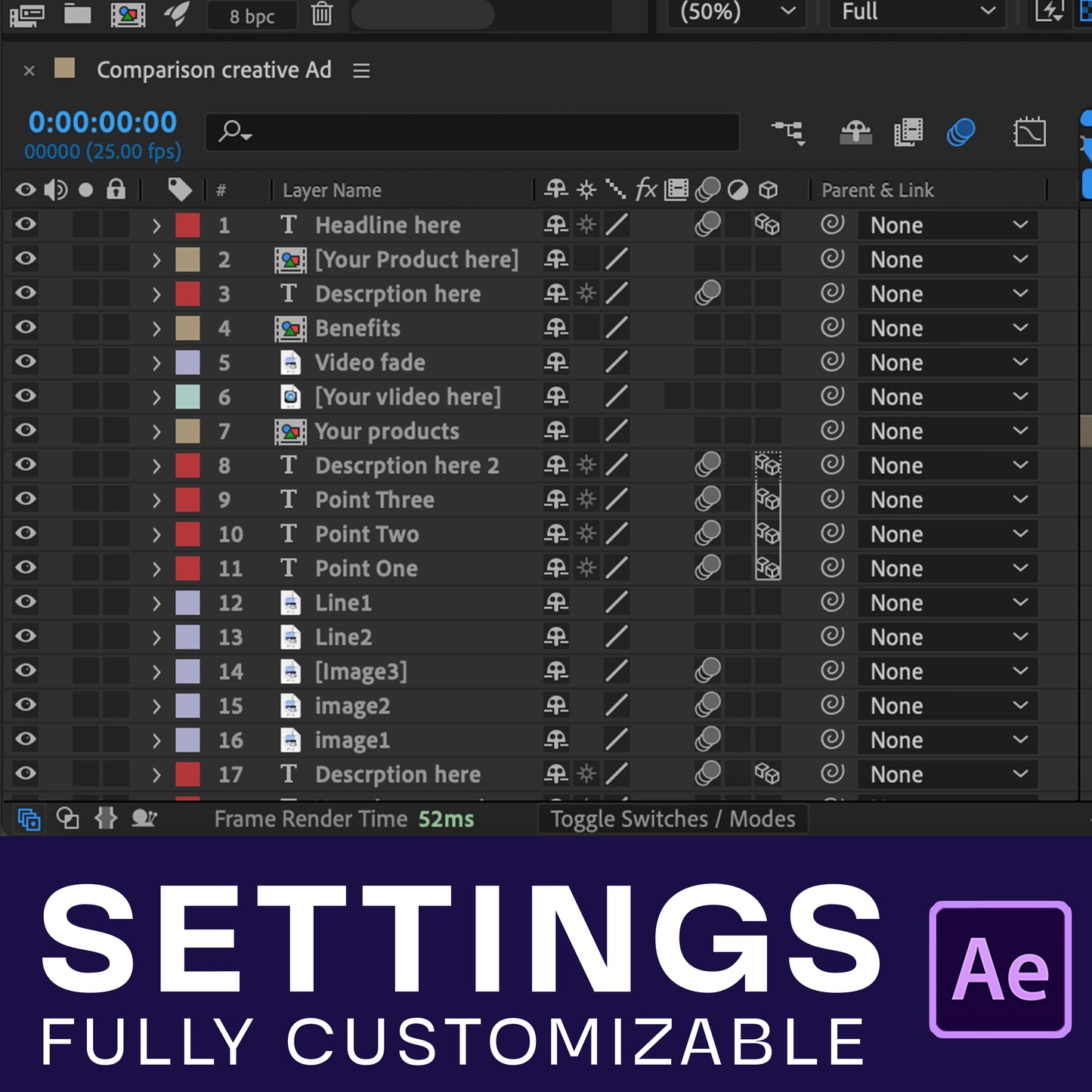Enable frame blending for all layers icon
Viewport: 1092px width, 1092px height.
click(908, 132)
